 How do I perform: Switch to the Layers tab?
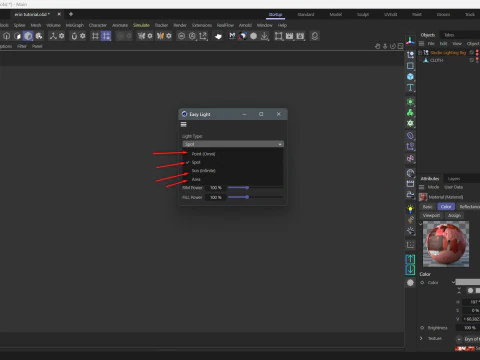pos(454,179)
